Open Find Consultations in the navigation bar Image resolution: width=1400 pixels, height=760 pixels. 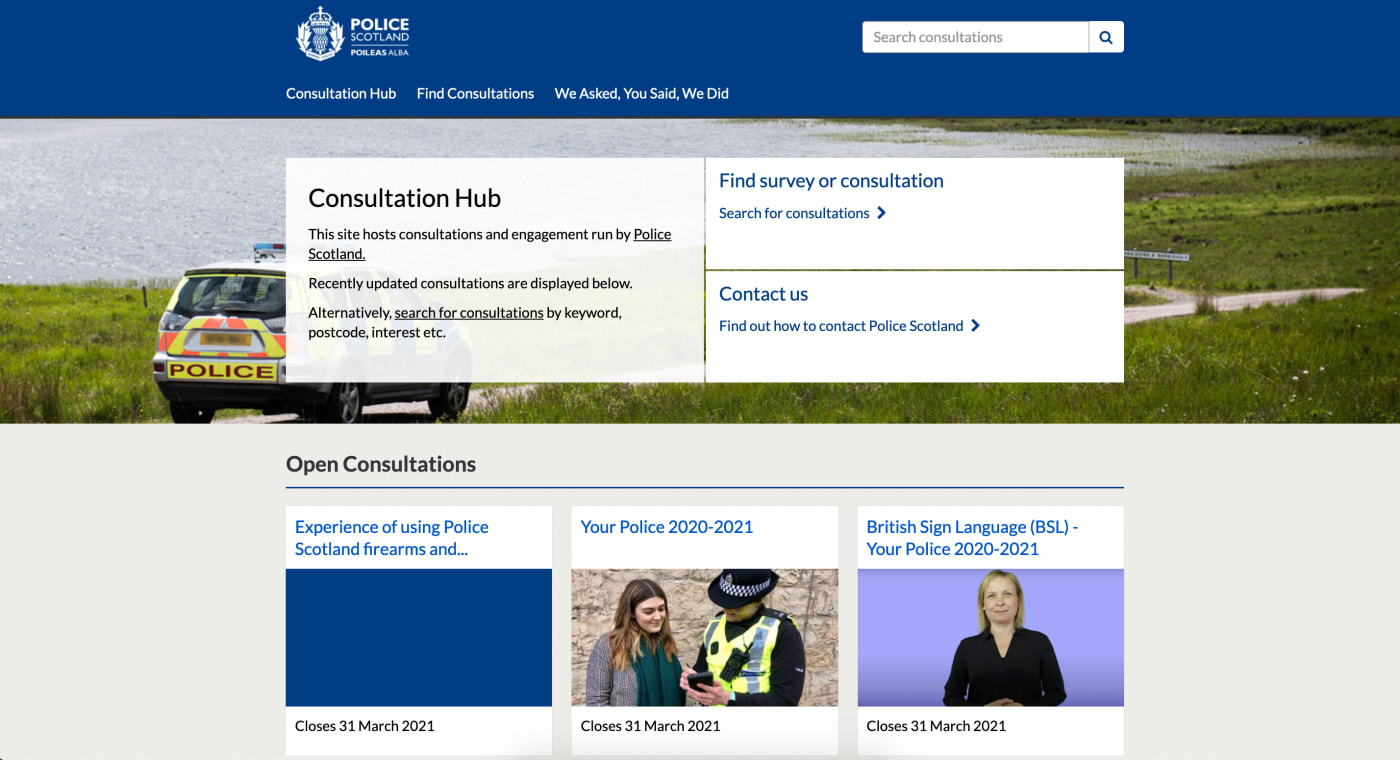pyautogui.click(x=475, y=93)
